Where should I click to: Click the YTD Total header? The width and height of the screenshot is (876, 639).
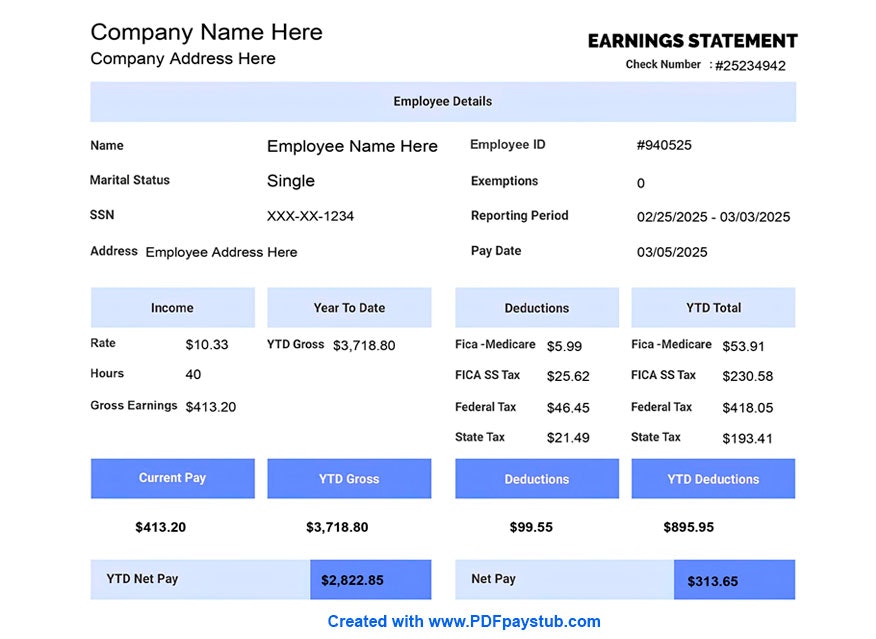click(712, 307)
